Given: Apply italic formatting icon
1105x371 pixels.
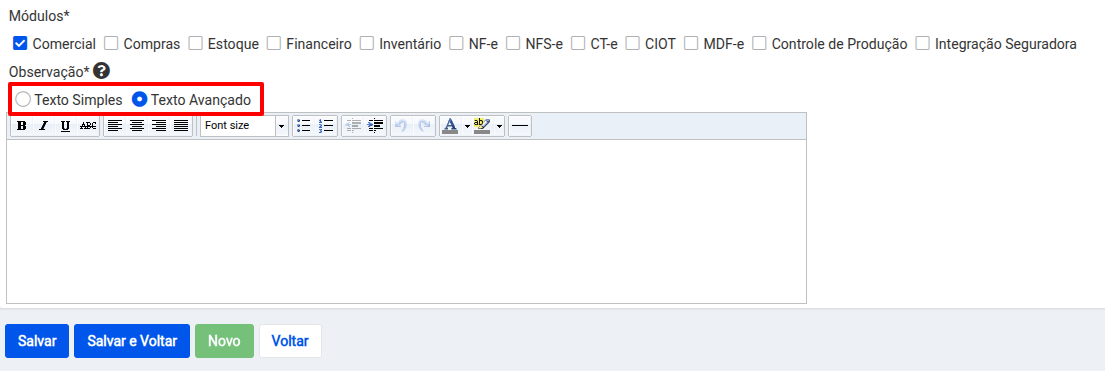Looking at the screenshot, I should 44,126.
